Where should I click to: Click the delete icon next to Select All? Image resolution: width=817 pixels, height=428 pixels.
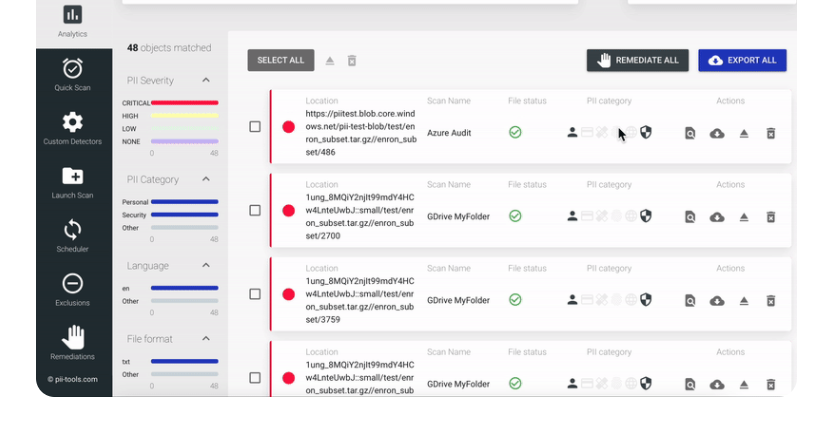pyautogui.click(x=352, y=61)
